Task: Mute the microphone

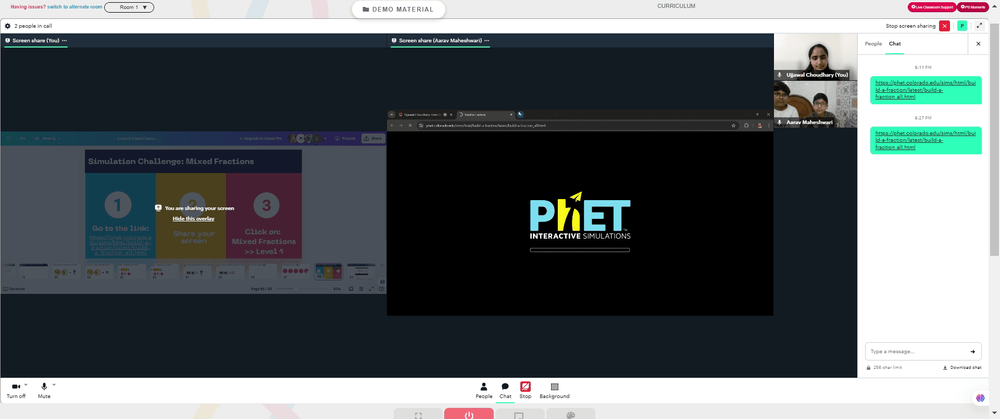Action: click(x=44, y=390)
